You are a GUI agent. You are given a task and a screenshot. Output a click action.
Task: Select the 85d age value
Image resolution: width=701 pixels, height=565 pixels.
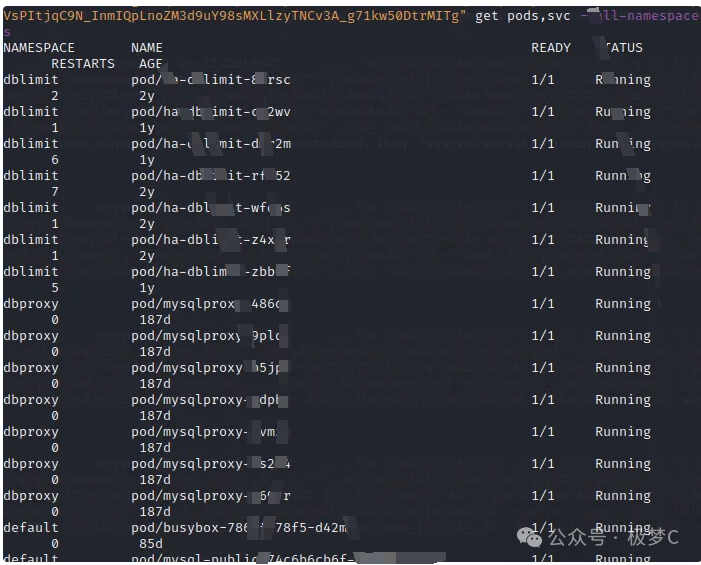[151, 544]
